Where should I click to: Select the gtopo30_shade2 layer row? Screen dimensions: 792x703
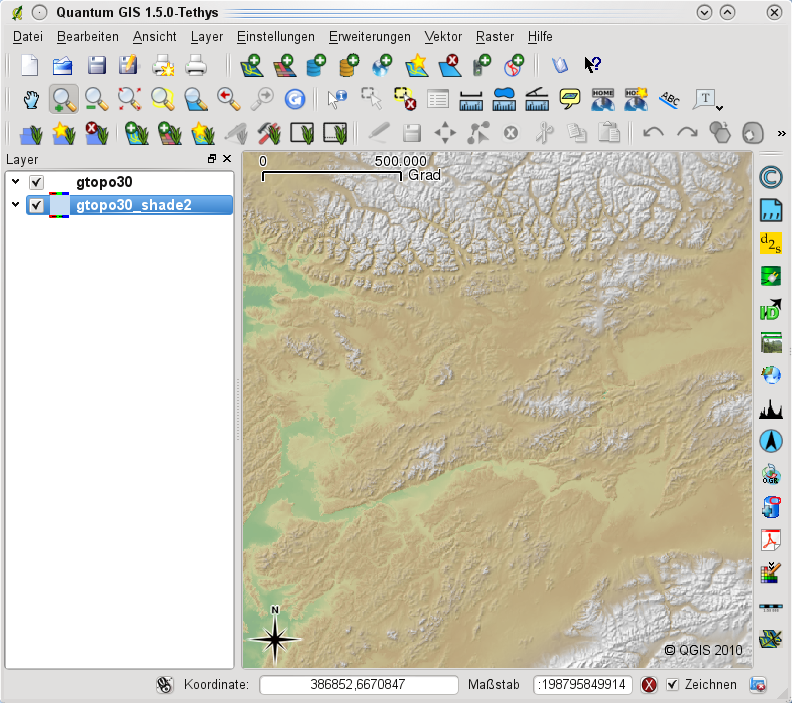129,205
